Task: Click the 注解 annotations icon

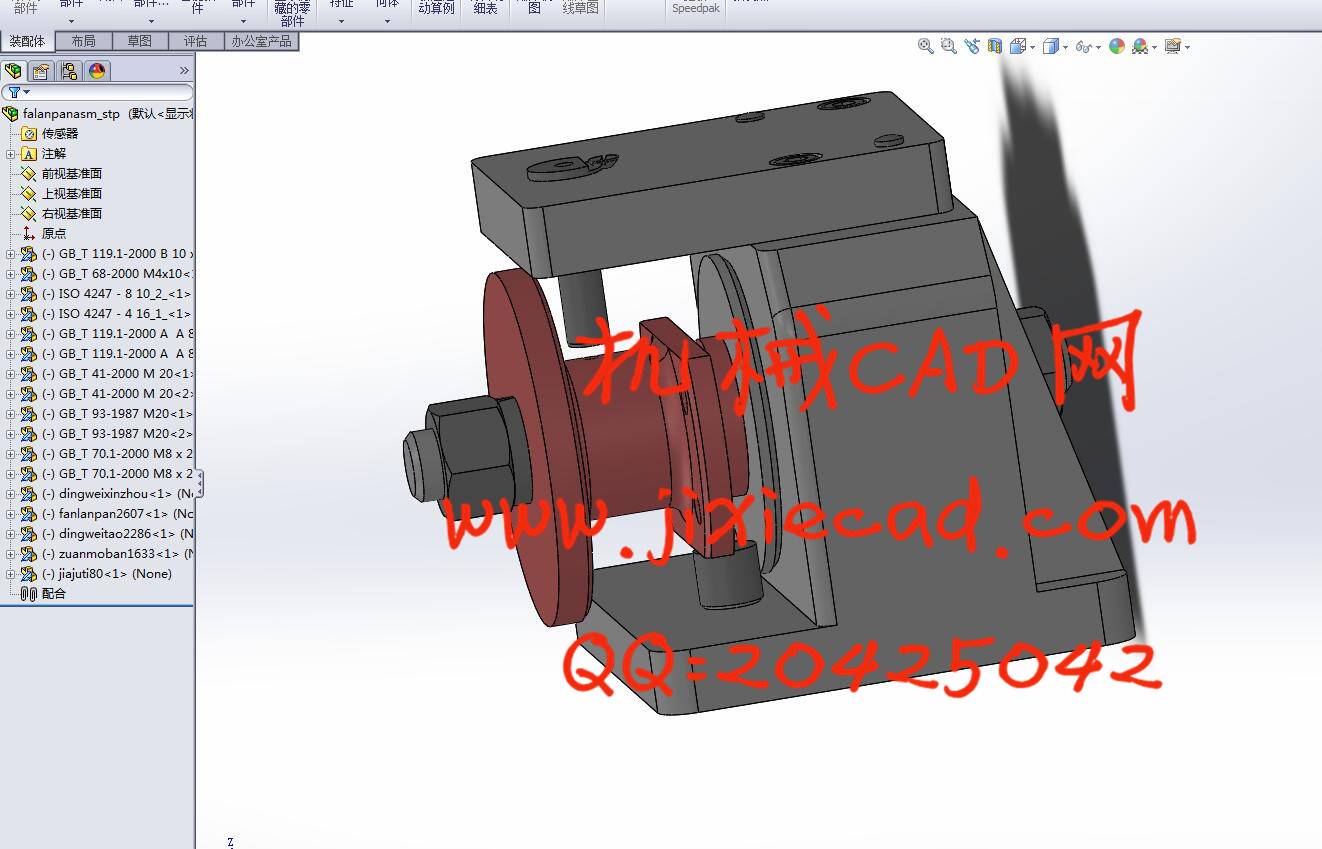Action: pyautogui.click(x=29, y=153)
